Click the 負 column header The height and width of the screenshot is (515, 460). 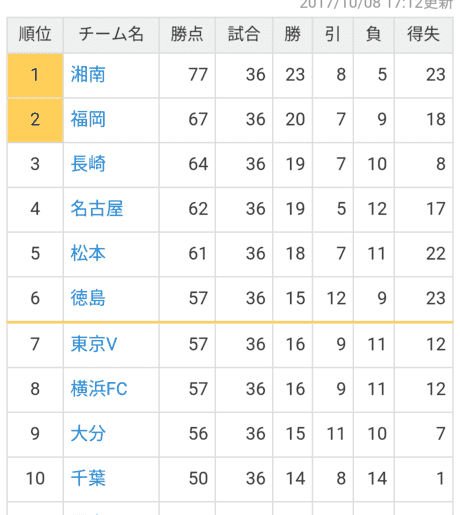click(x=374, y=35)
